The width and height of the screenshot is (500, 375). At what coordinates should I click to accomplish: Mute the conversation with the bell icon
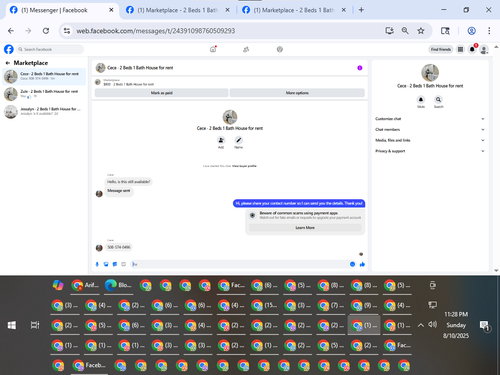tap(421, 100)
